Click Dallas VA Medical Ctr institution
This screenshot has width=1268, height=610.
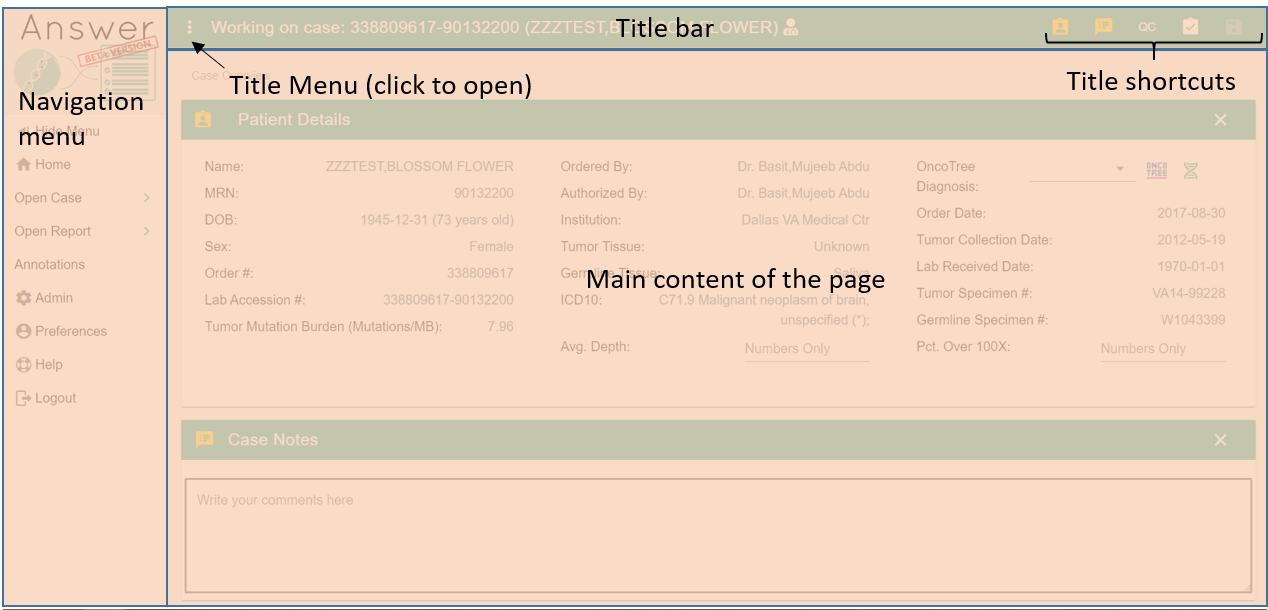coord(805,220)
